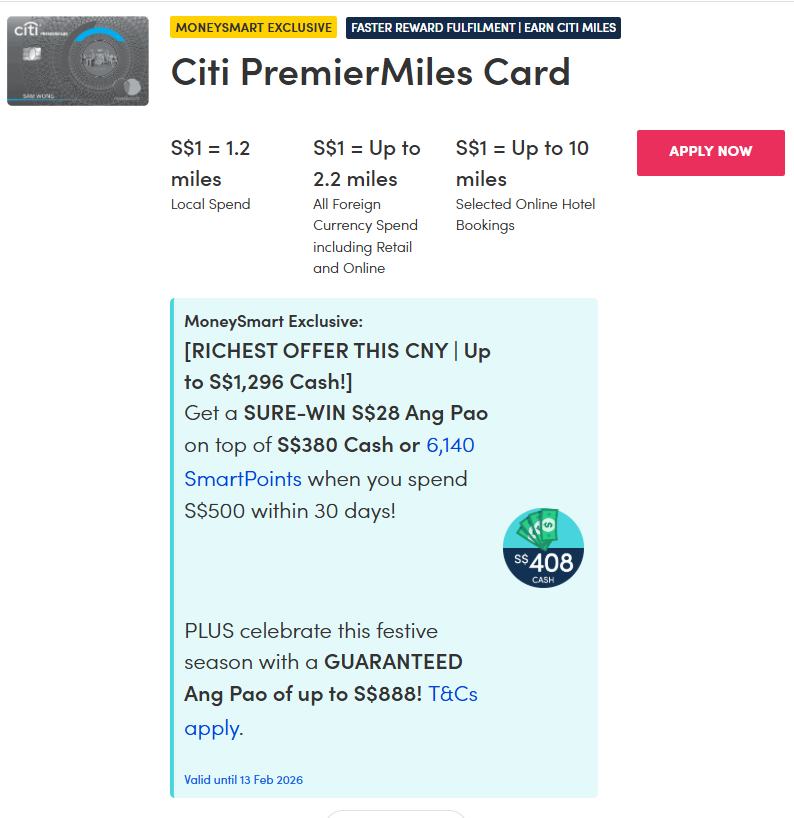Select the FASTER REWARD FULFILMENT badge
This screenshot has height=818, width=794.
coord(483,27)
